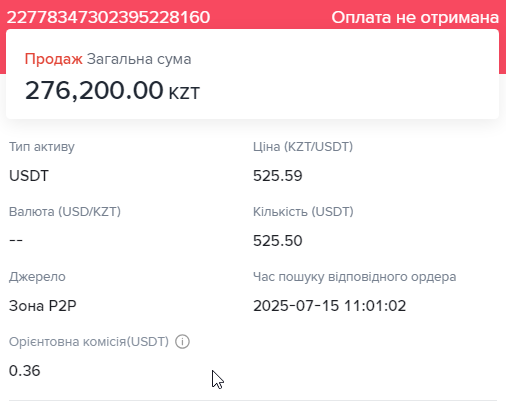Select the price value 525.59

pos(277,176)
